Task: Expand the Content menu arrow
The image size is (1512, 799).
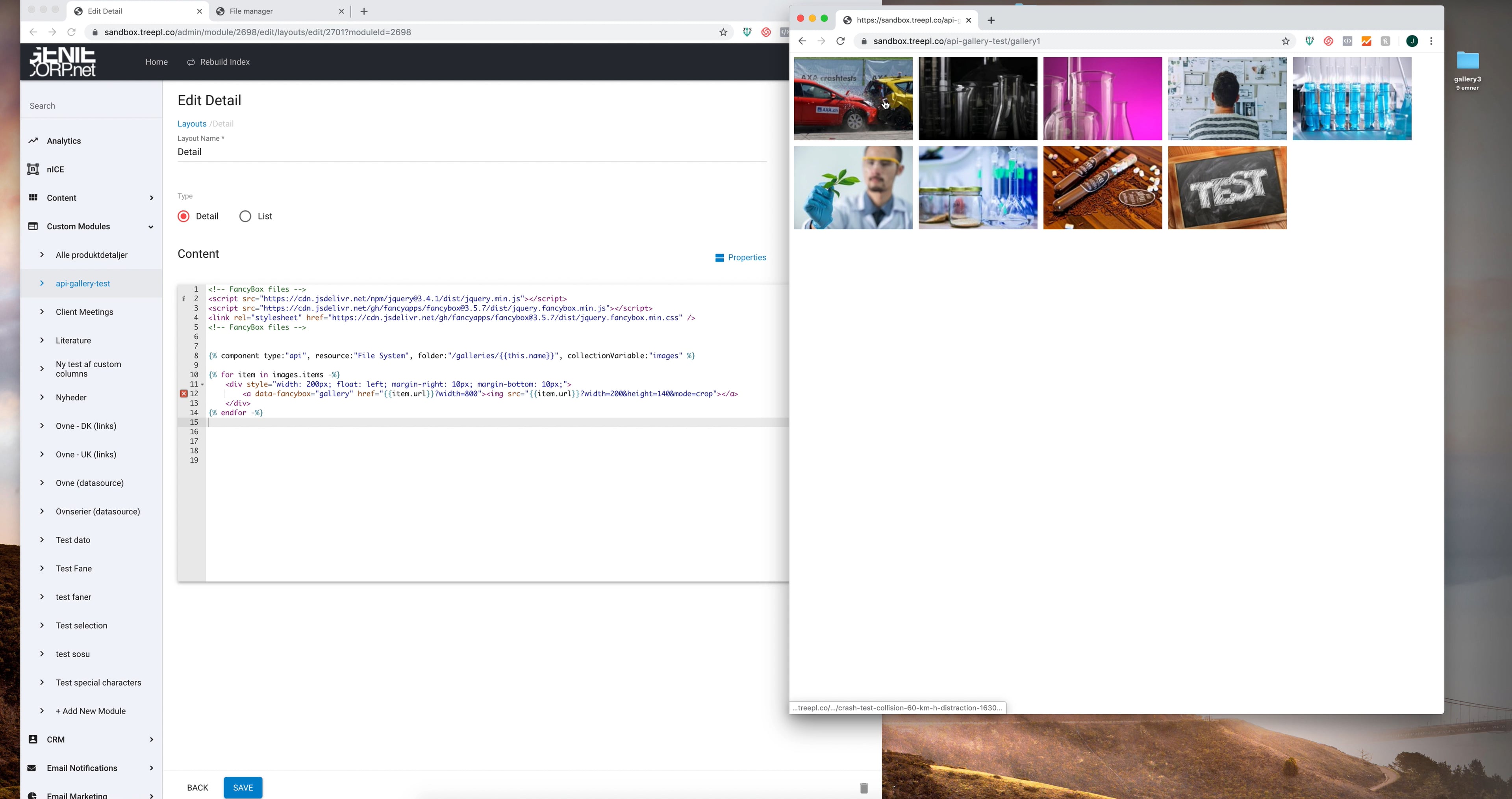Action: pyautogui.click(x=151, y=198)
